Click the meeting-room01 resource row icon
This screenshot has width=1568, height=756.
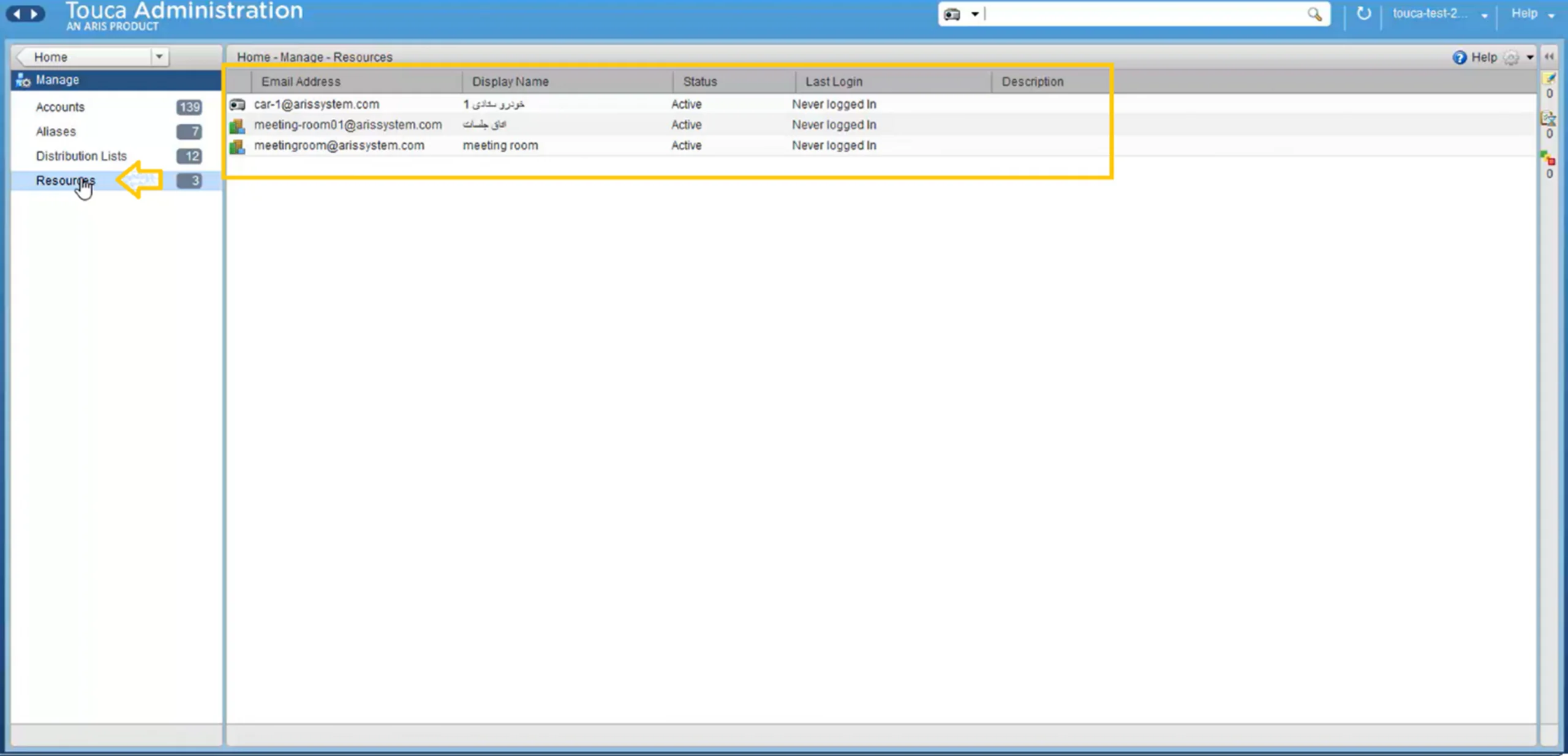click(237, 124)
